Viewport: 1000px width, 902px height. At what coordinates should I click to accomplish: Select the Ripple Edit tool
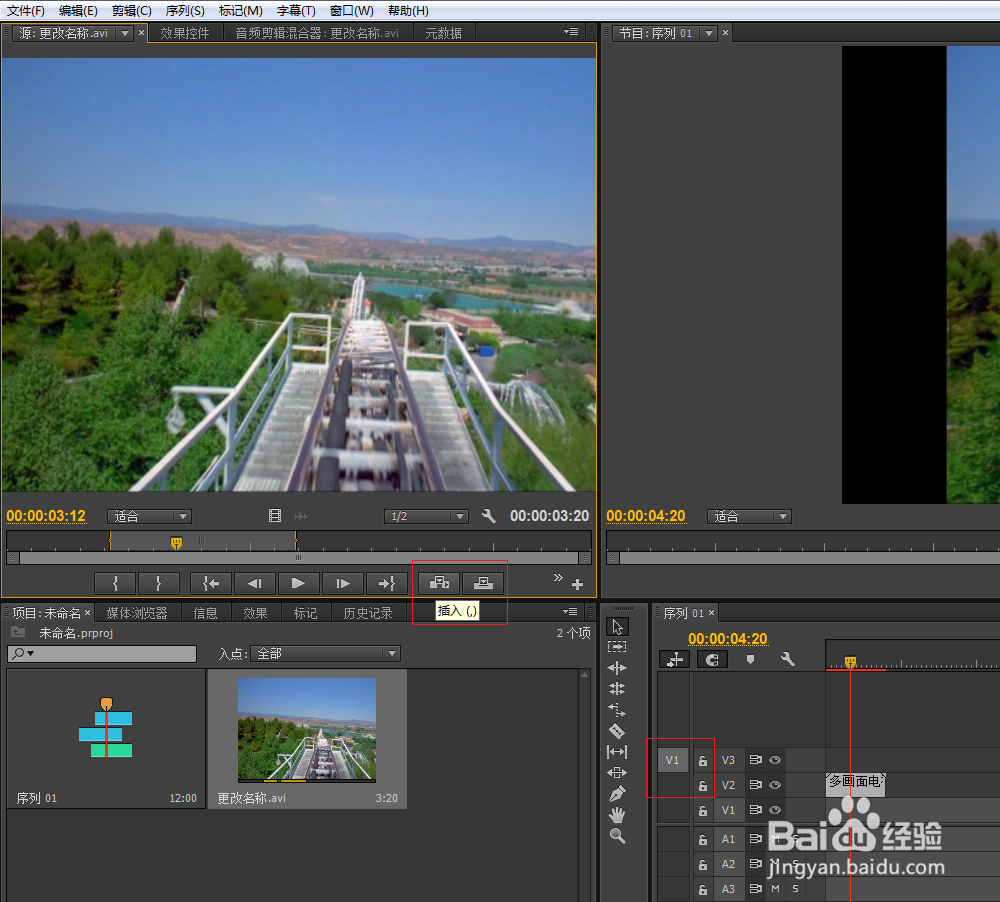[617, 668]
